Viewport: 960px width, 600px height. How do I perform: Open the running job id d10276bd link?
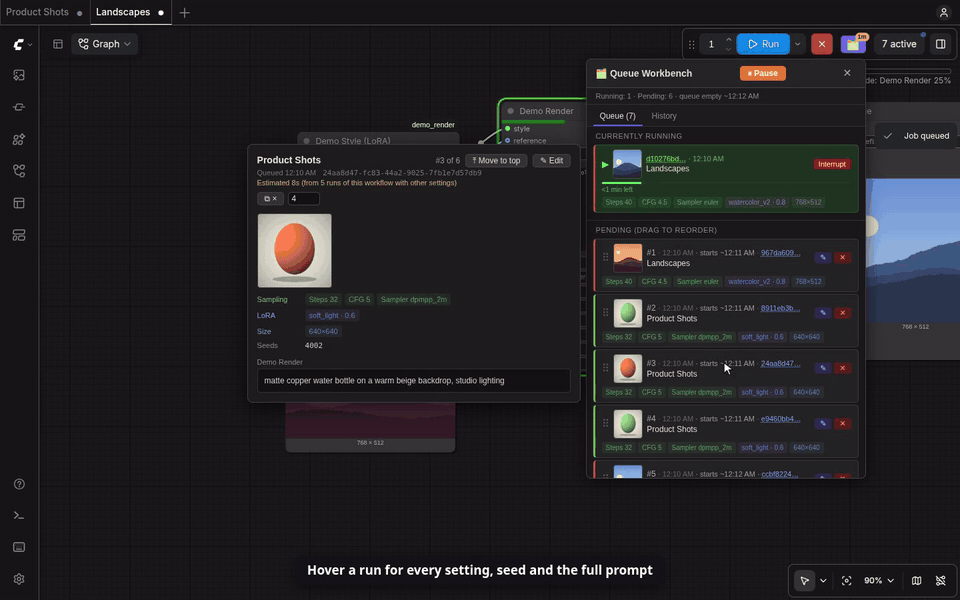pos(666,159)
